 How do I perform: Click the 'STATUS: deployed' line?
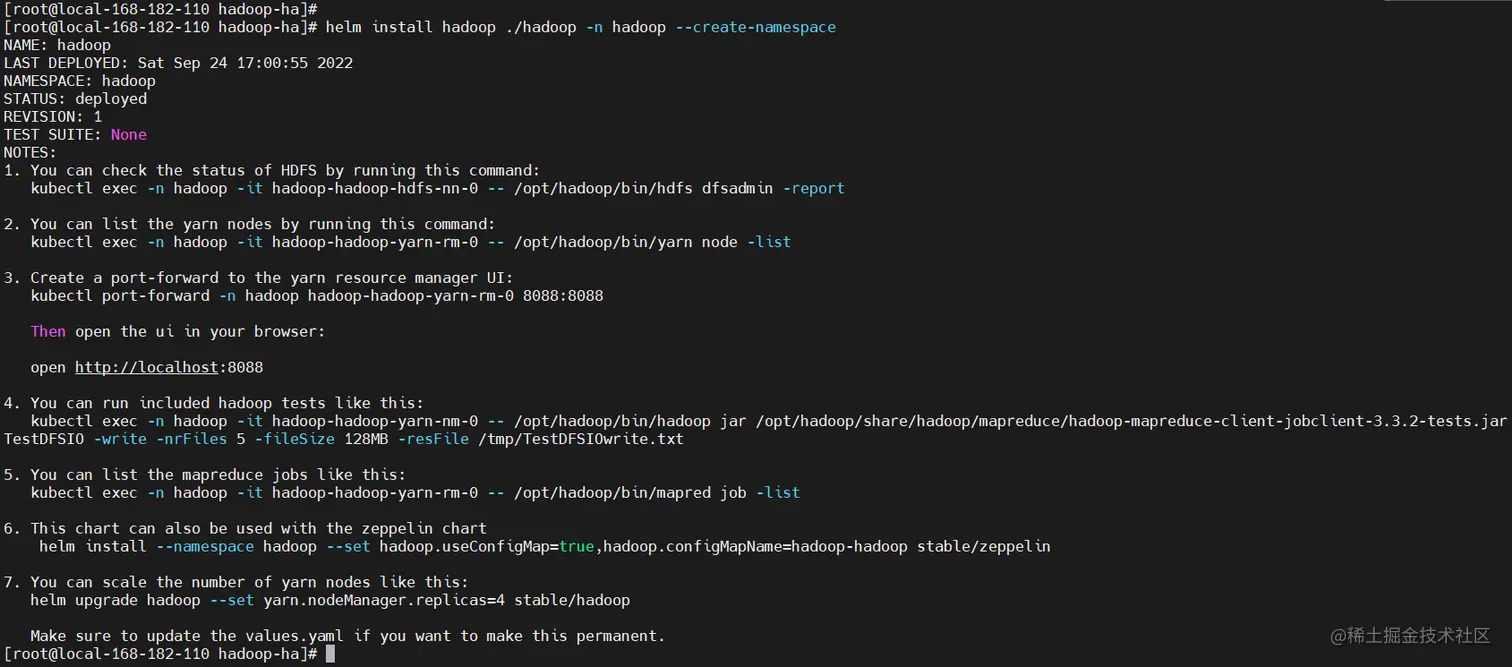pos(75,99)
